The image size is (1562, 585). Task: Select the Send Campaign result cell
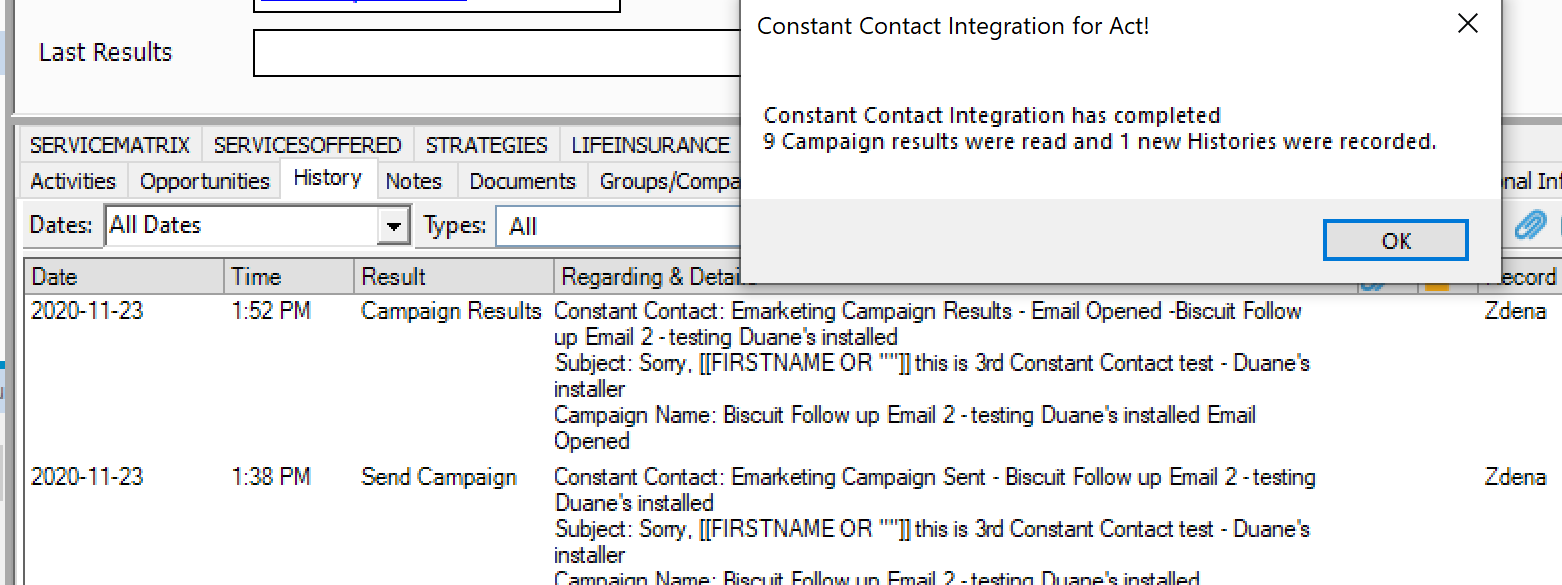click(439, 477)
